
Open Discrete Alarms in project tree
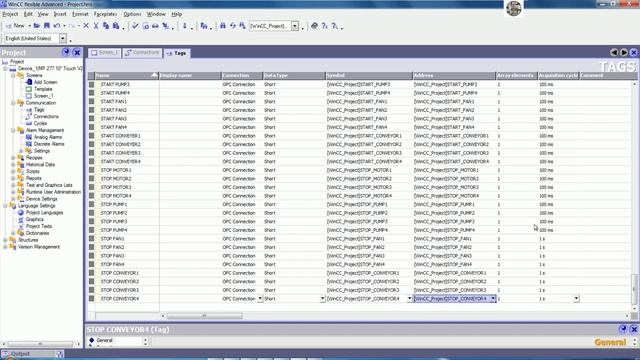[49, 144]
